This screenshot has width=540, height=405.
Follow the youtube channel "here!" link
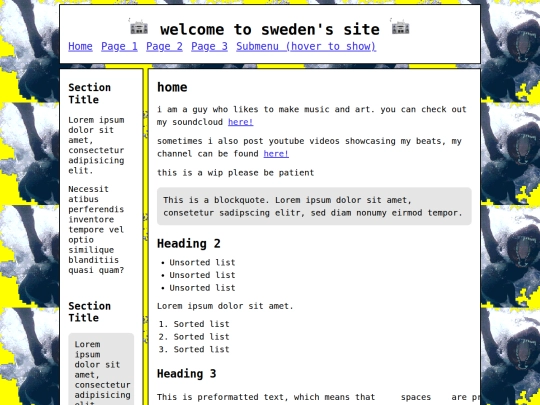(x=276, y=154)
